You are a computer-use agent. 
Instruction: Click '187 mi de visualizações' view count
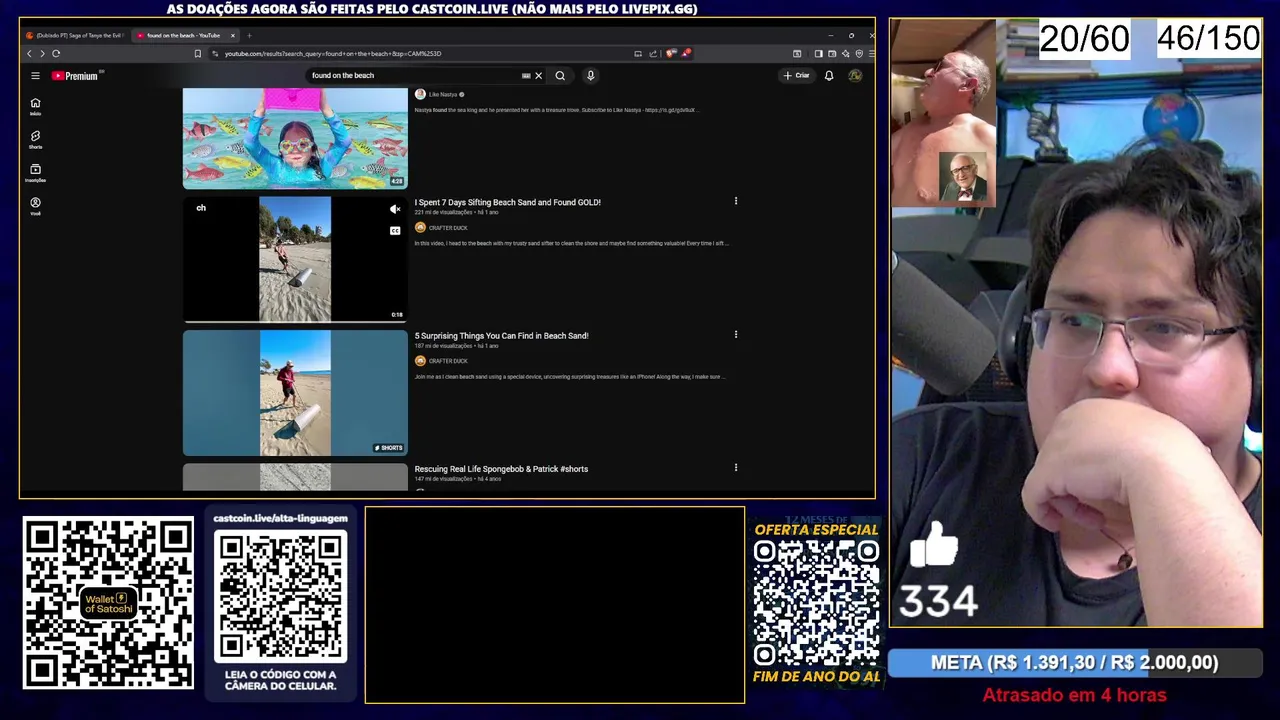point(443,346)
